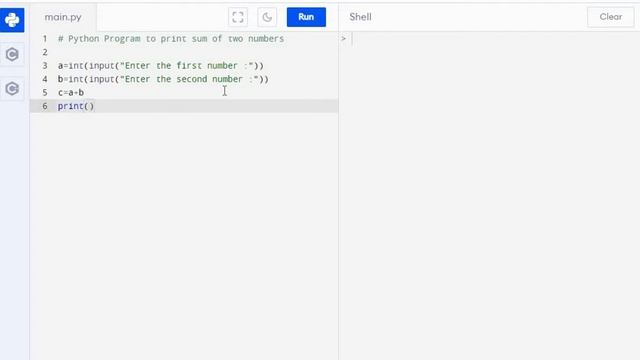
Task: Clear the shell output
Action: (x=611, y=17)
